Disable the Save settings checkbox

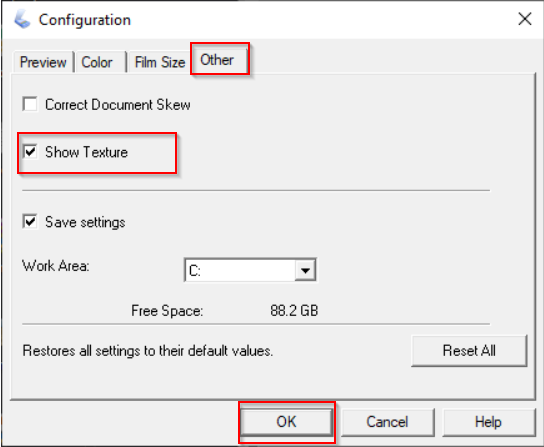click(x=30, y=222)
